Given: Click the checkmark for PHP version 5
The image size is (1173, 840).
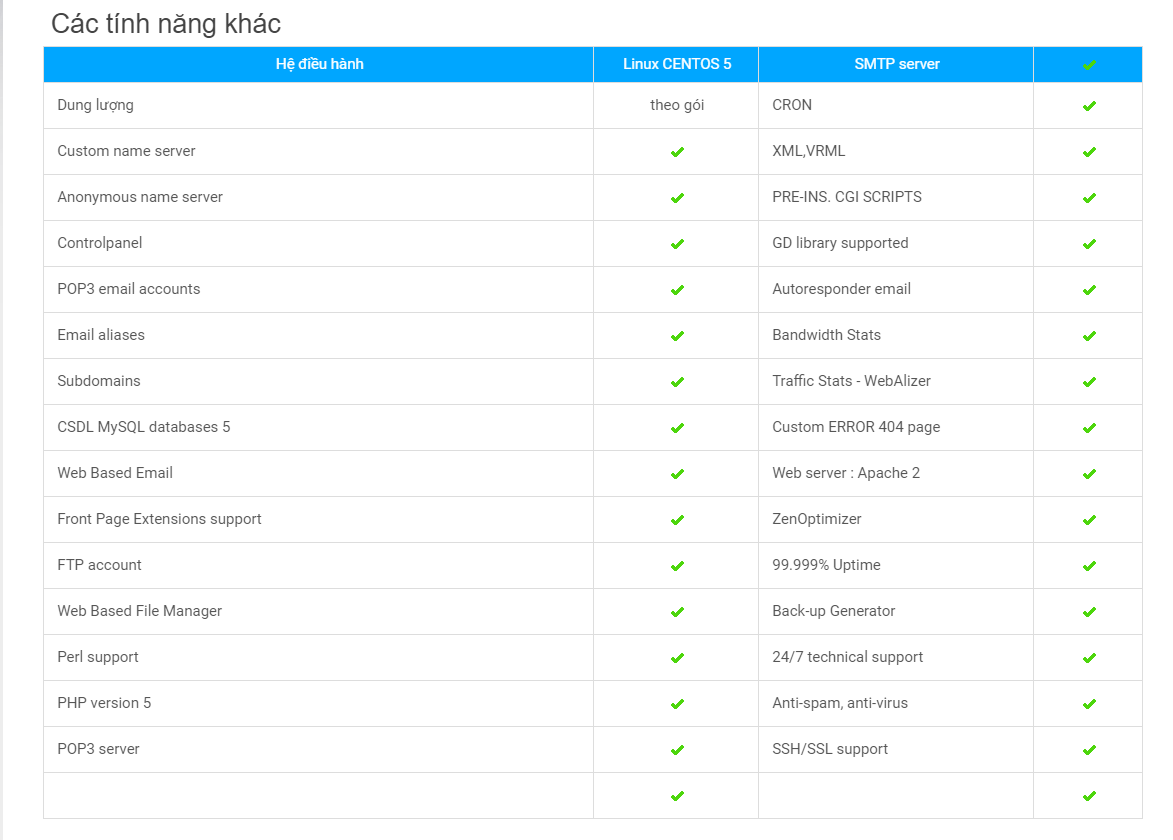Looking at the screenshot, I should coord(677,704).
